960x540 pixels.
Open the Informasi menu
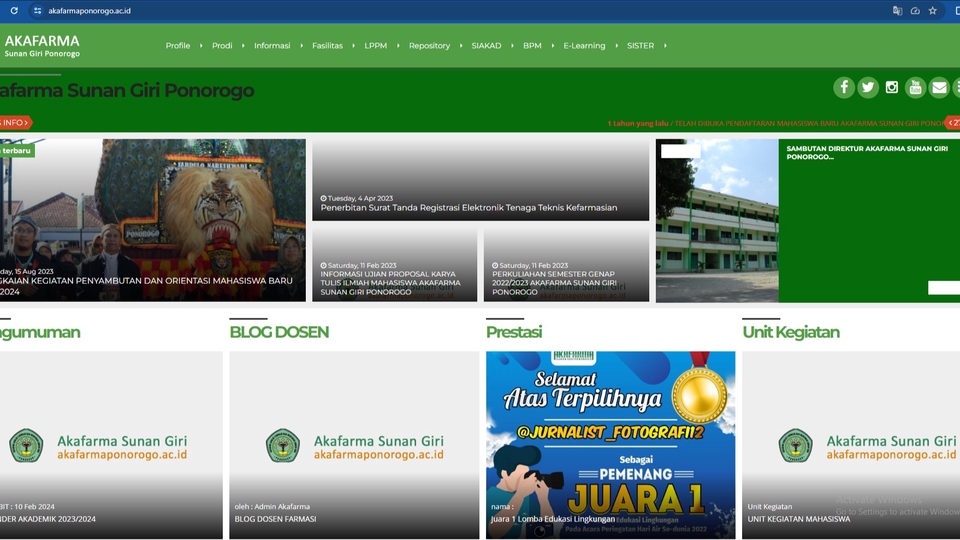tap(272, 45)
